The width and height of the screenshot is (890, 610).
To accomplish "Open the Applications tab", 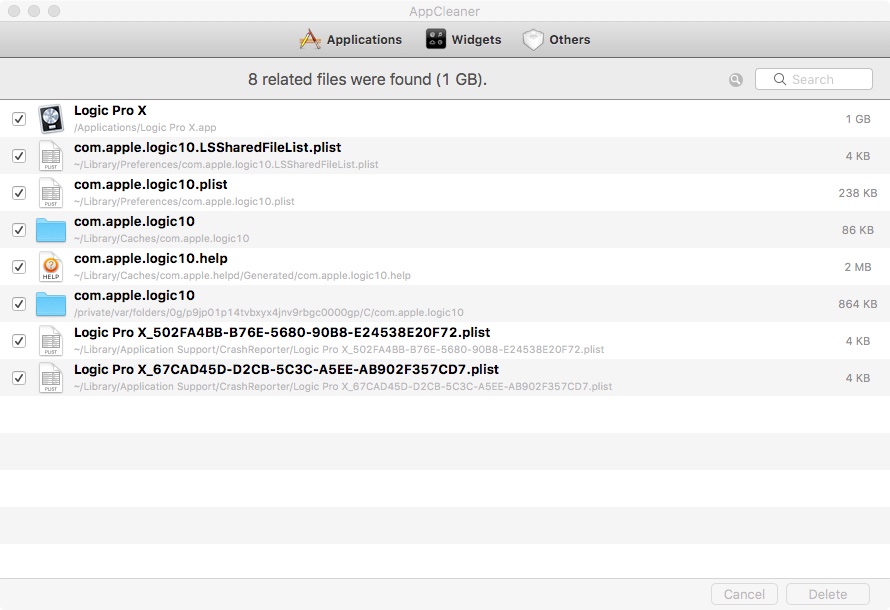I will pos(351,40).
